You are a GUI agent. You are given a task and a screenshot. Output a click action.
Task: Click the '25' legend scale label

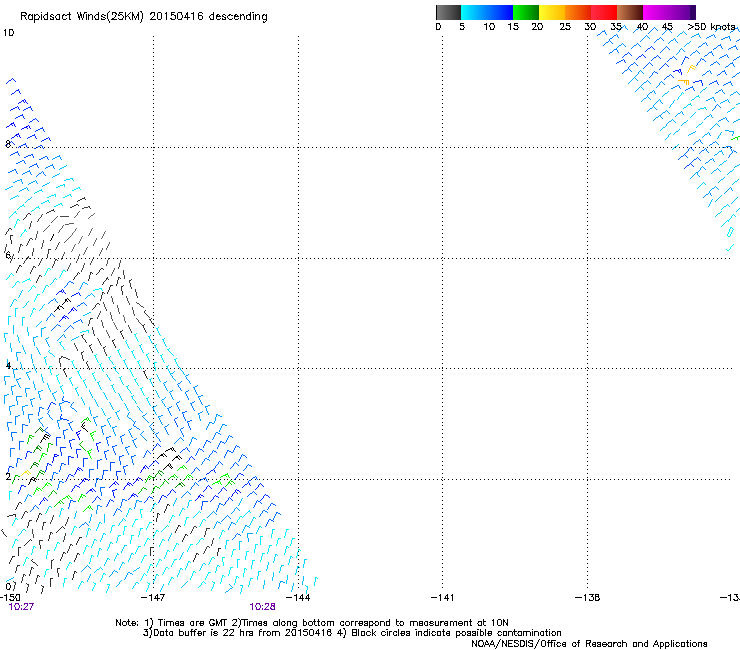point(565,27)
